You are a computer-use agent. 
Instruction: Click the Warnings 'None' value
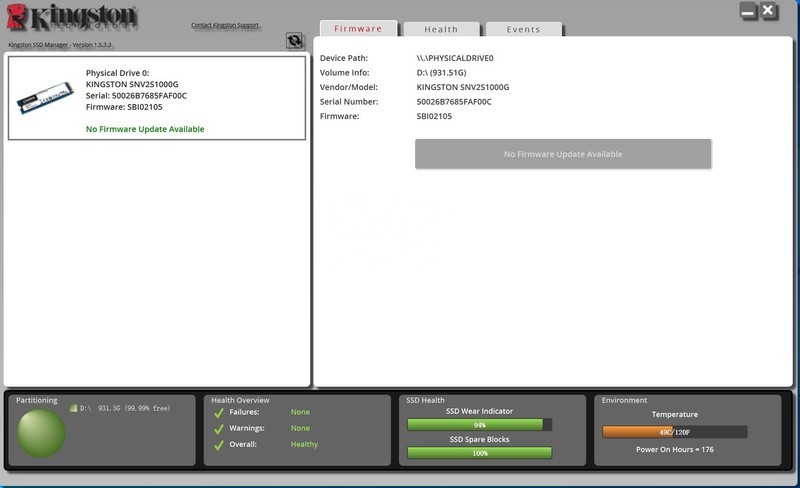pyautogui.click(x=300, y=428)
